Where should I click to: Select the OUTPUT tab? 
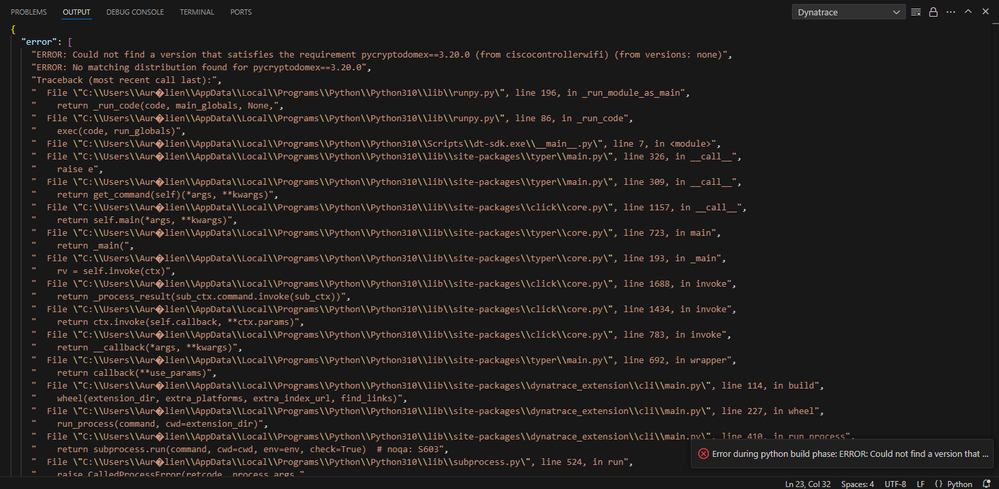(76, 12)
